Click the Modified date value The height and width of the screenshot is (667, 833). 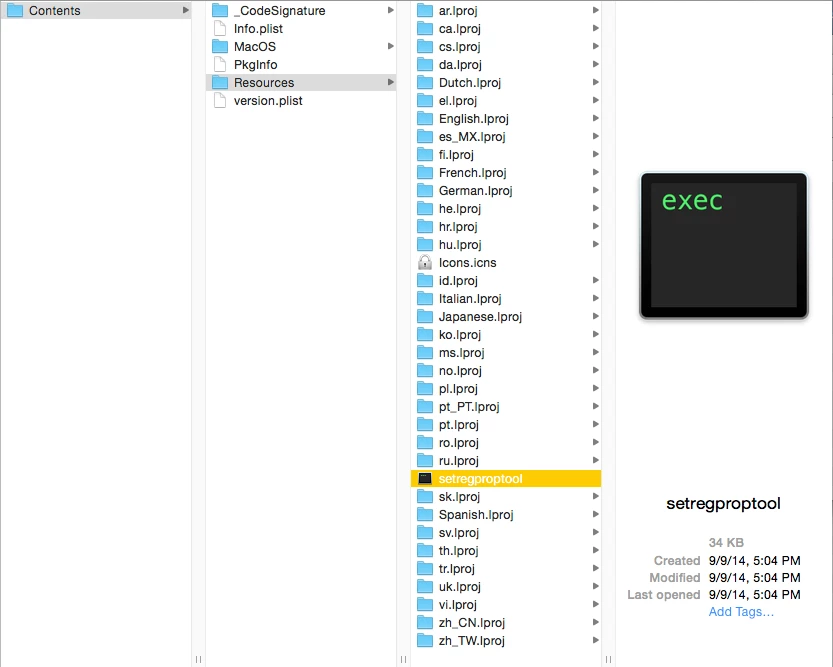[x=754, y=578]
